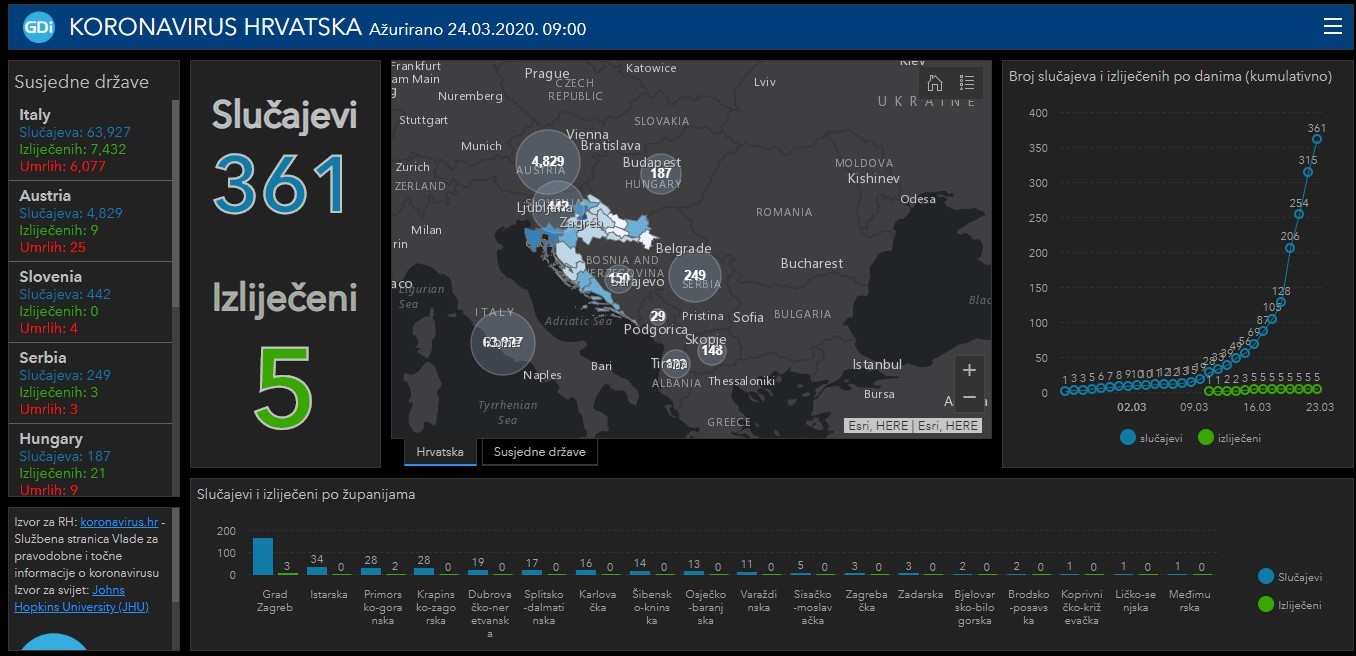The image size is (1356, 656).
Task: Click the Karlovačka bar showing 16 cases
Action: (586, 573)
